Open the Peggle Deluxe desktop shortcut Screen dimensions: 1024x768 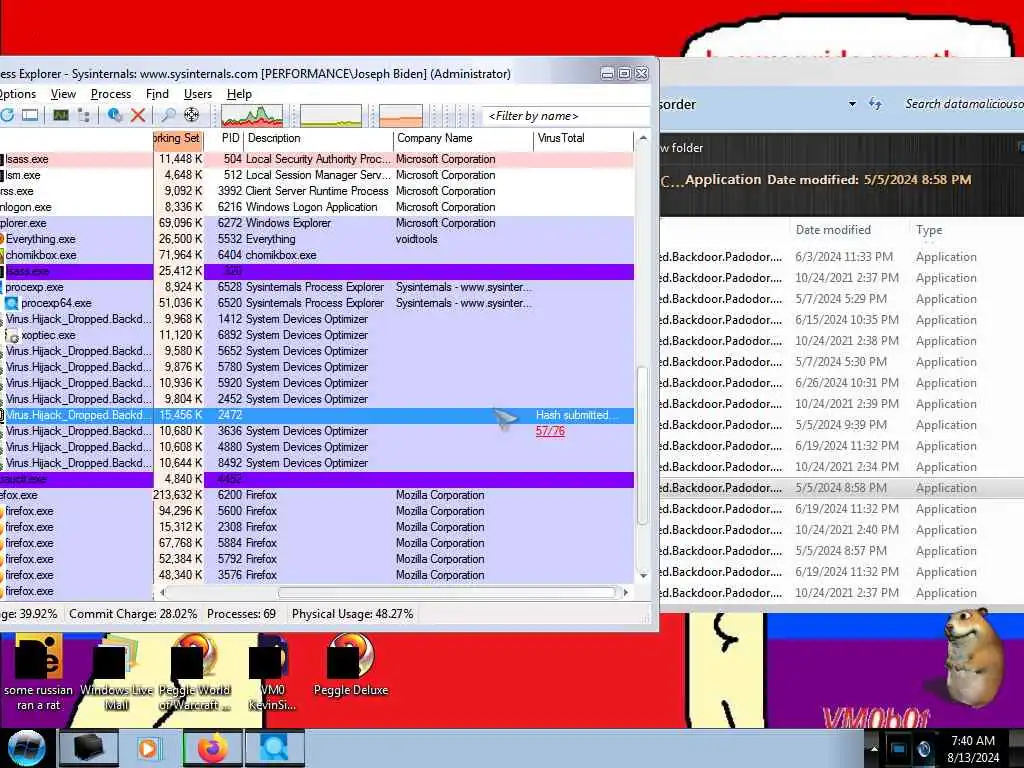click(351, 666)
